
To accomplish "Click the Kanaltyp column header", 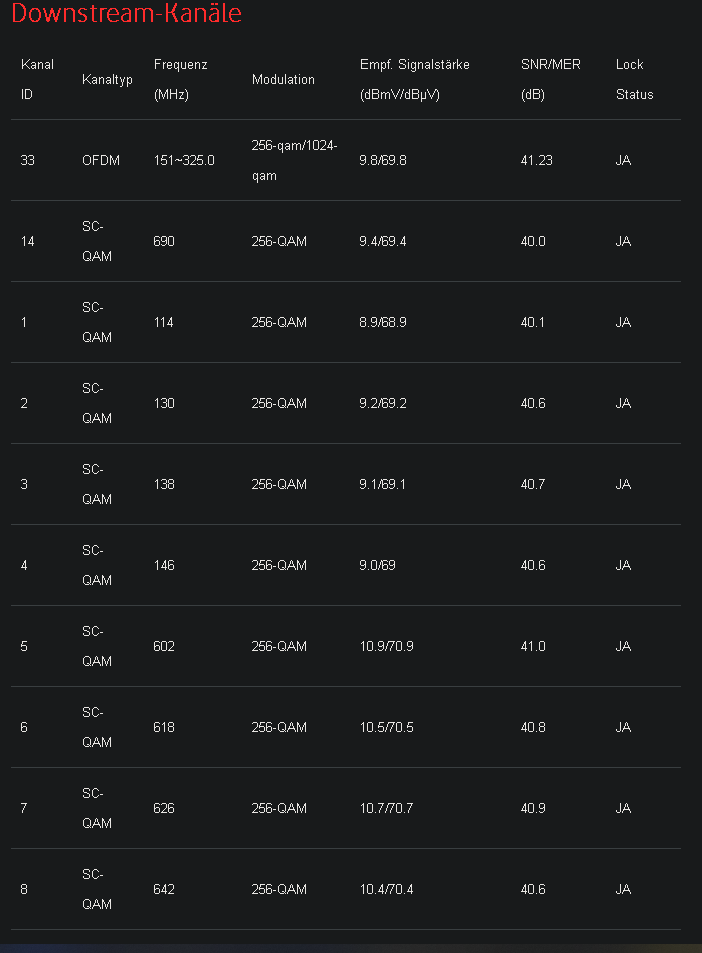I will (x=107, y=79).
